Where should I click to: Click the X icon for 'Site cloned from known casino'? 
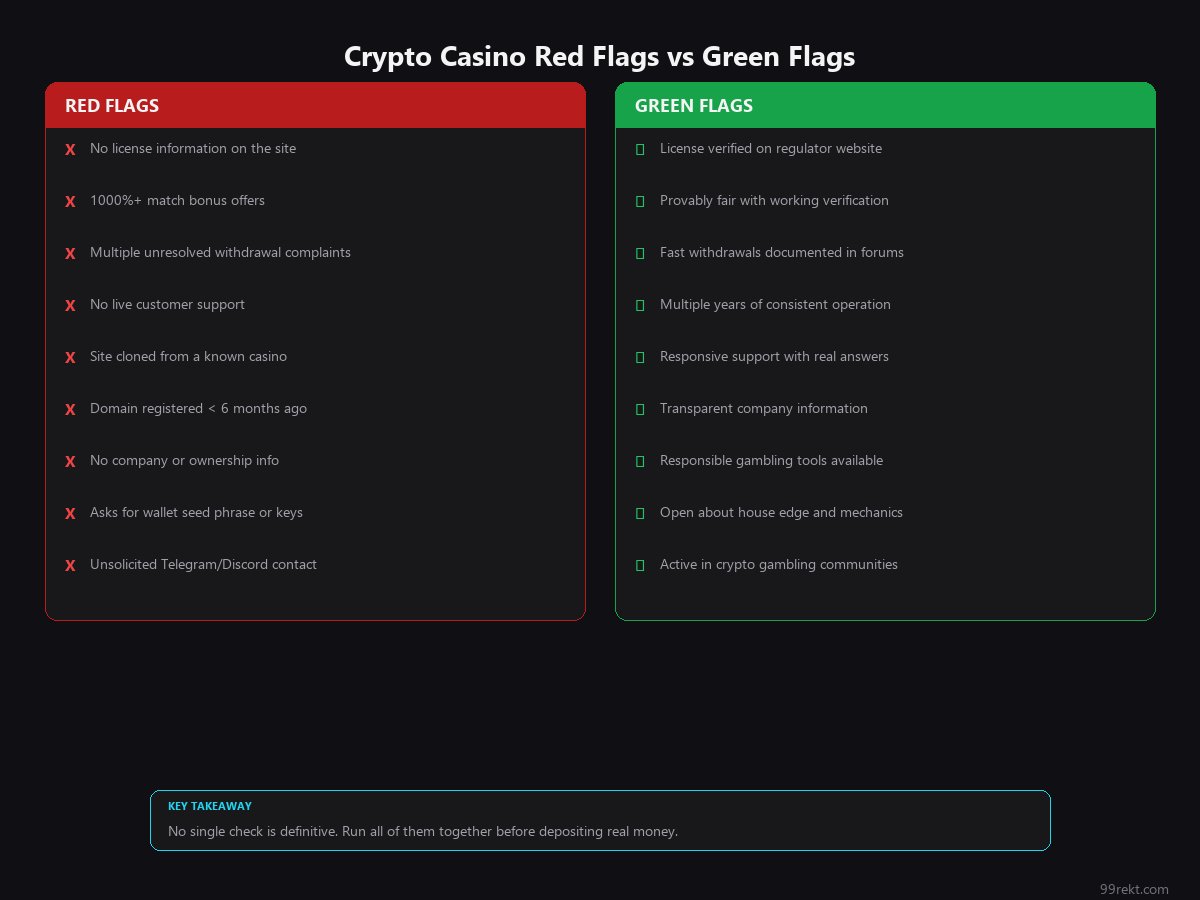pos(70,357)
